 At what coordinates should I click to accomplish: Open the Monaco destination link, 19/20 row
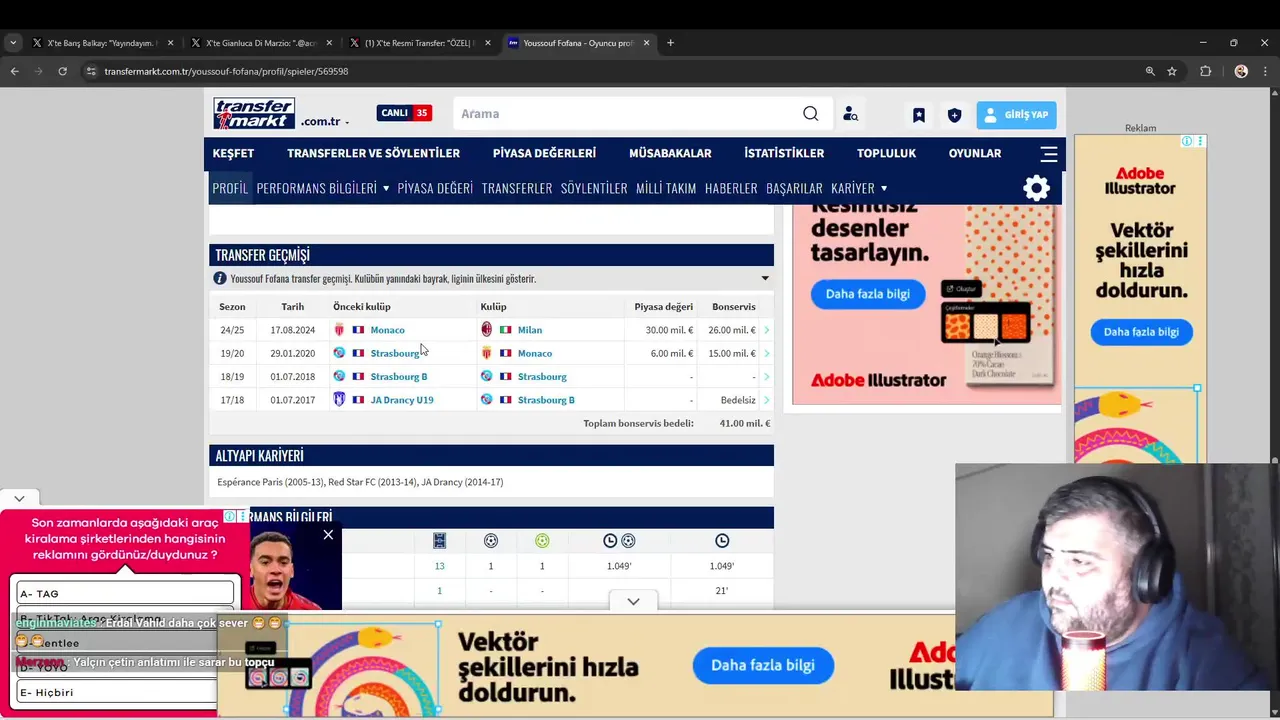(x=535, y=353)
